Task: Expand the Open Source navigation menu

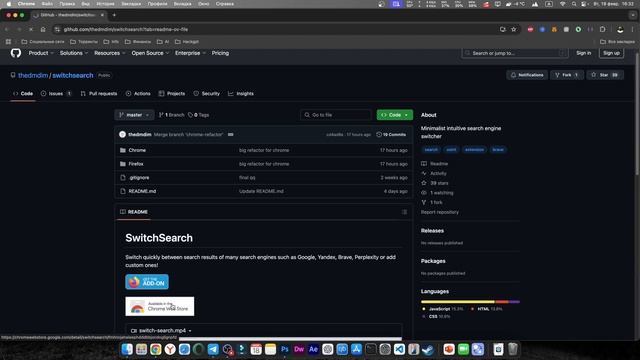Action: (150, 53)
